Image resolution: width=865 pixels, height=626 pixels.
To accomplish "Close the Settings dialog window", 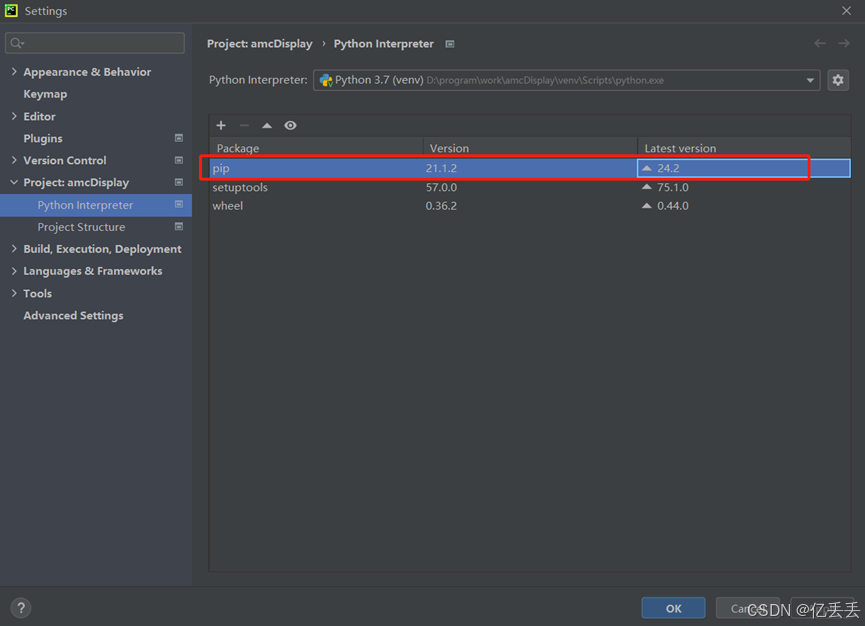I will coord(846,10).
